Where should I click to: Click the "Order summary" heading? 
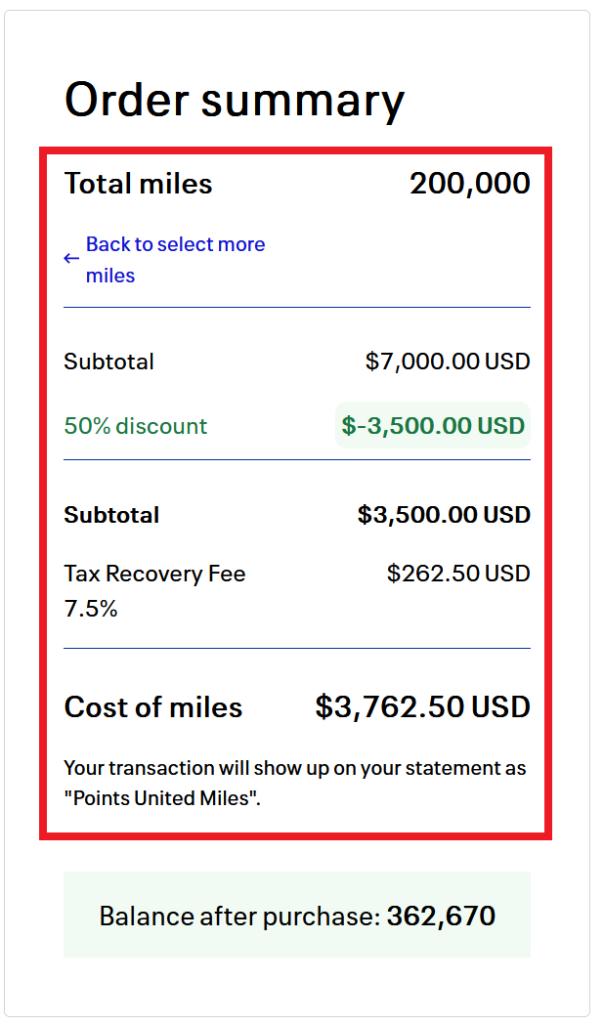click(234, 100)
